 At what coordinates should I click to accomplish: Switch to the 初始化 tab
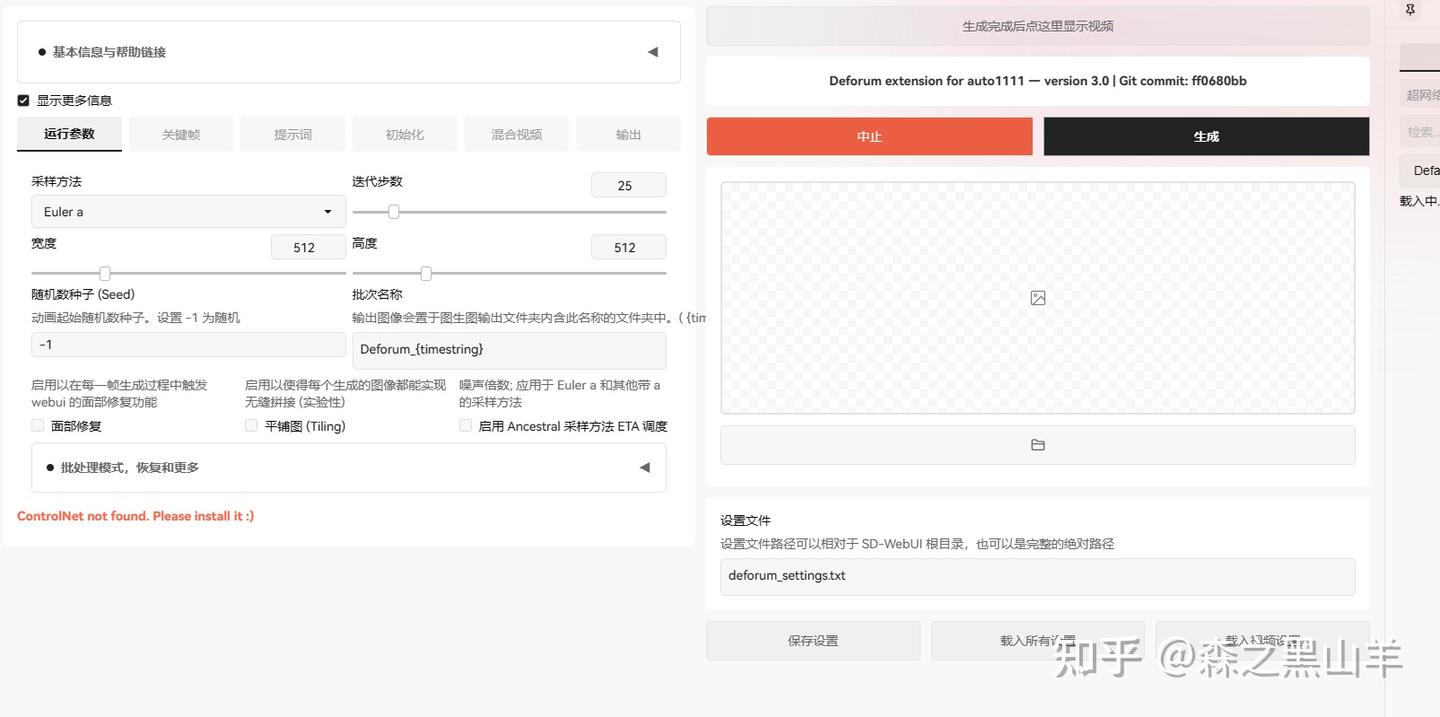(x=405, y=134)
